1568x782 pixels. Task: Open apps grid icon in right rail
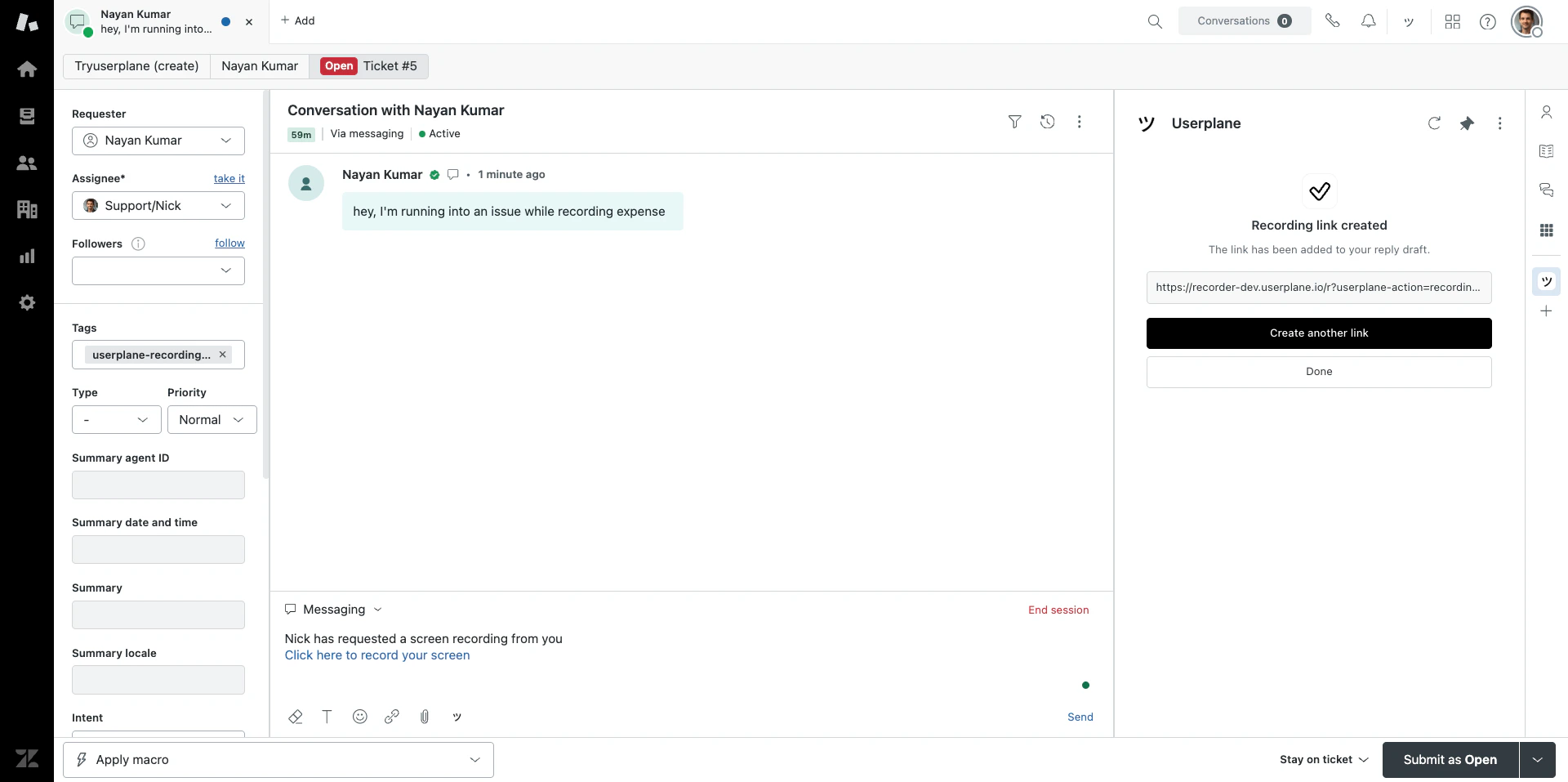tap(1546, 230)
